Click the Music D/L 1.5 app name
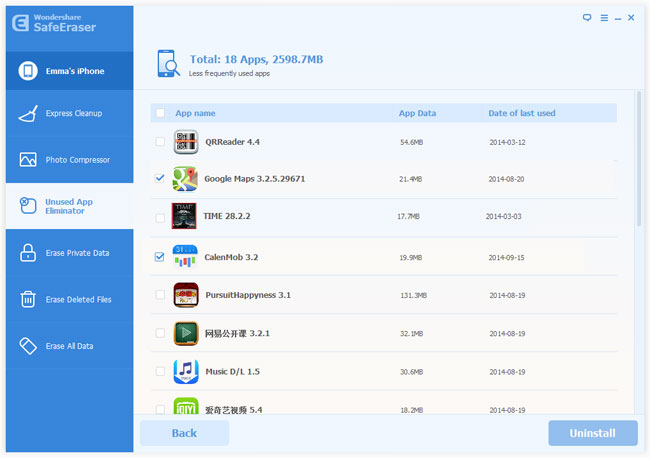 [x=233, y=371]
